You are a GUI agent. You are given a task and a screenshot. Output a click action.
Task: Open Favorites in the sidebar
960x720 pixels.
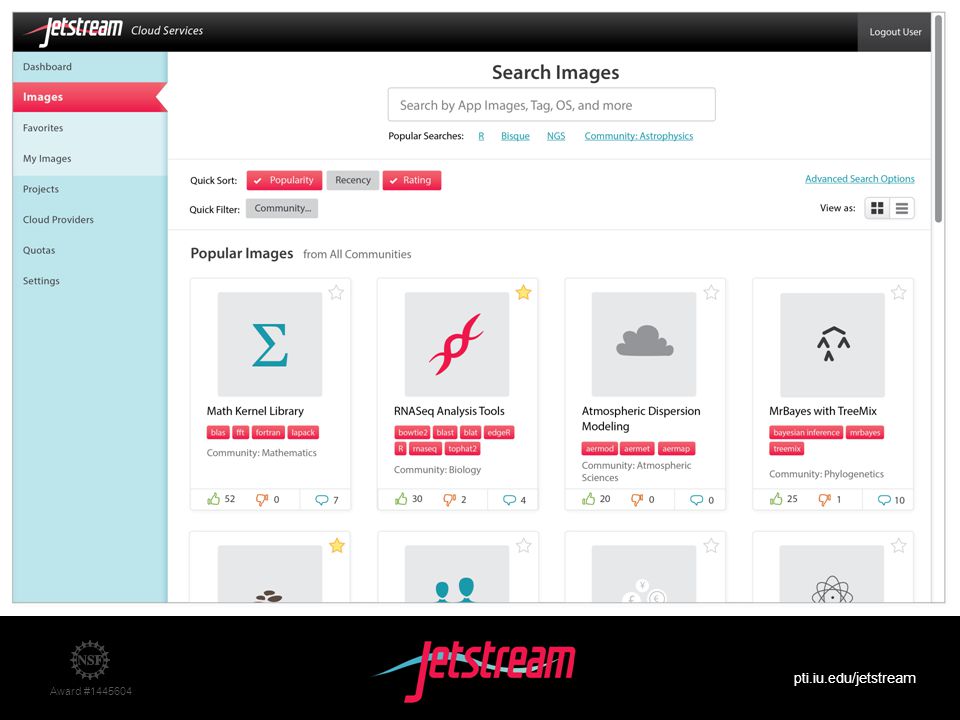90,128
